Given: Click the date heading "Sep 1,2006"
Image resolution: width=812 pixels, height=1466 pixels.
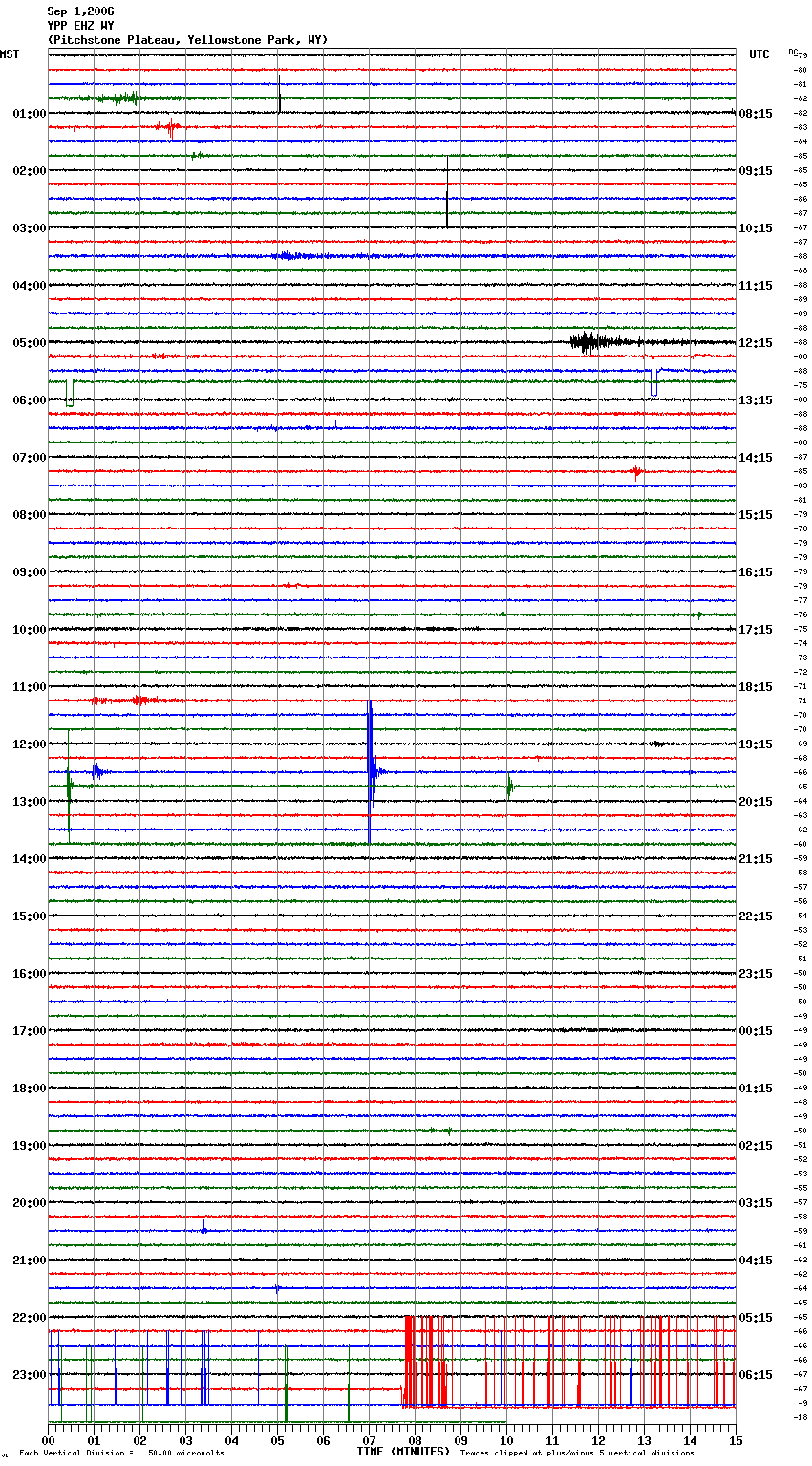Looking at the screenshot, I should 80,11.
